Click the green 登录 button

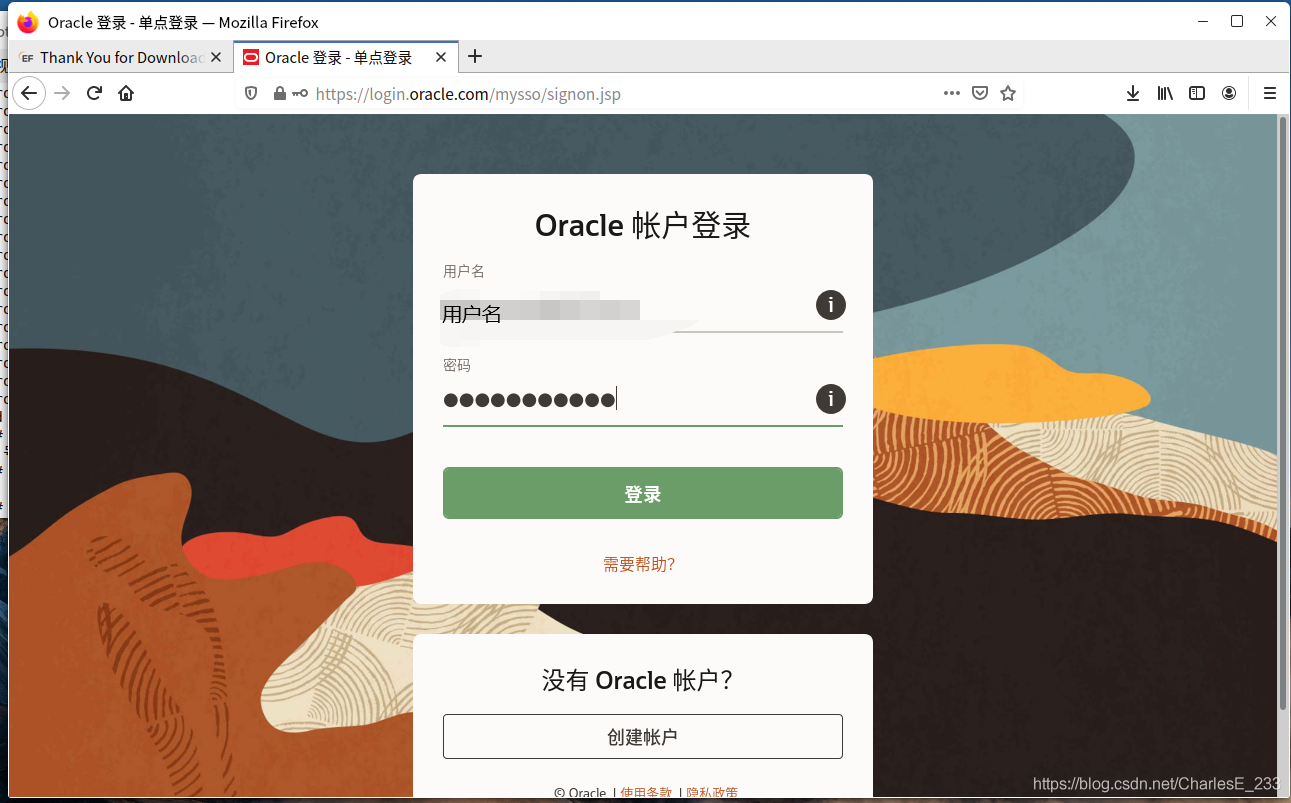pos(643,493)
